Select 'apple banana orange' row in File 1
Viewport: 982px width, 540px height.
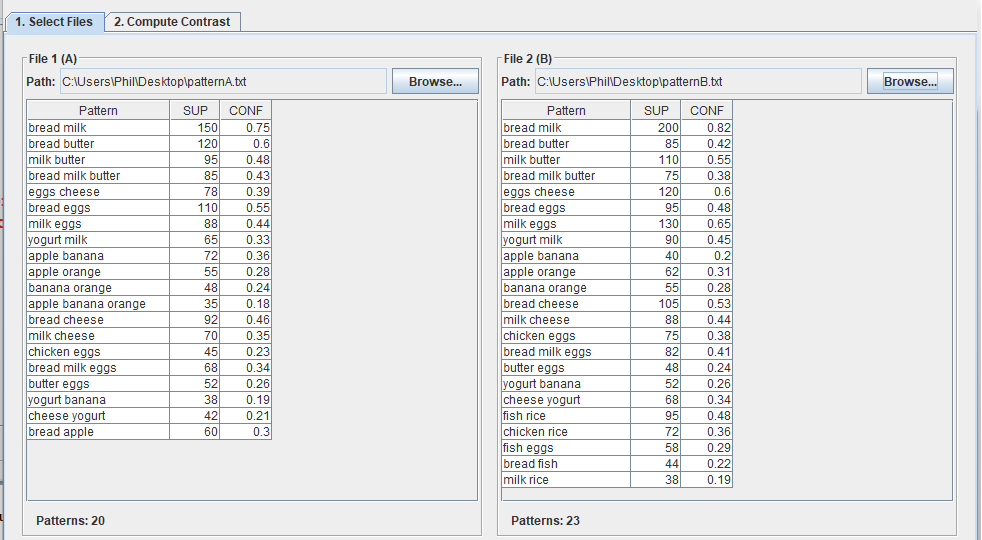(98, 304)
